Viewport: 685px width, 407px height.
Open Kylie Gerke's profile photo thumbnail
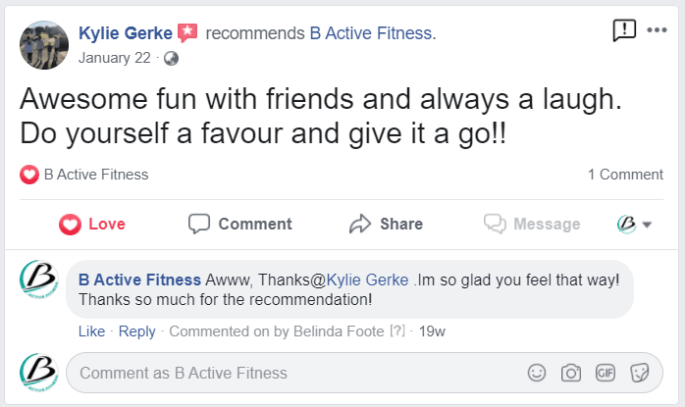click(42, 45)
